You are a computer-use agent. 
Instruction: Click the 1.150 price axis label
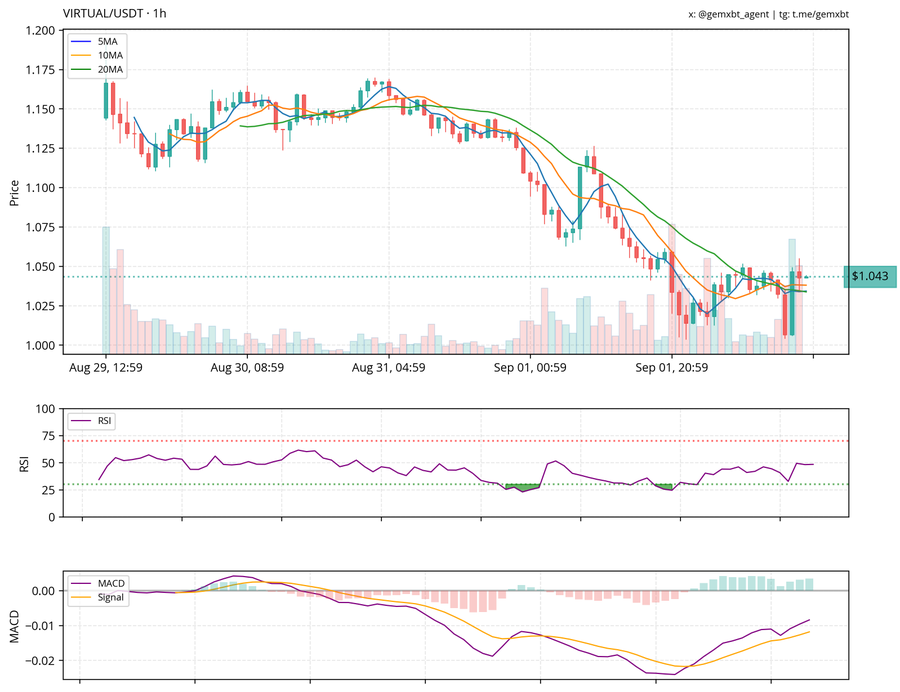pyautogui.click(x=40, y=109)
